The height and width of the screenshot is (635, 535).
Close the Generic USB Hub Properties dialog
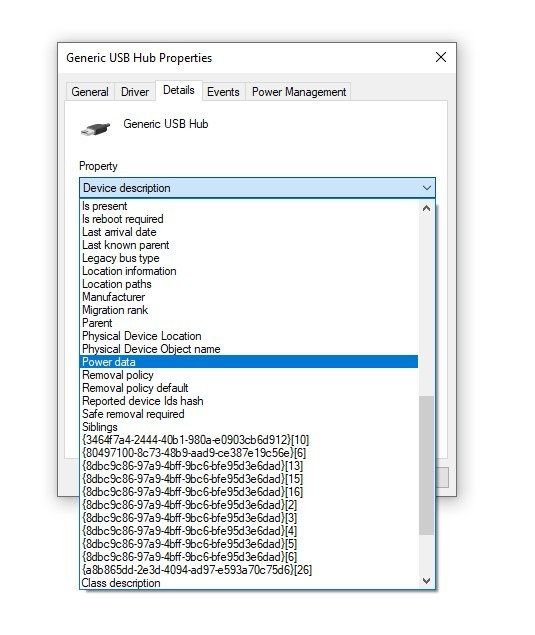(x=441, y=57)
